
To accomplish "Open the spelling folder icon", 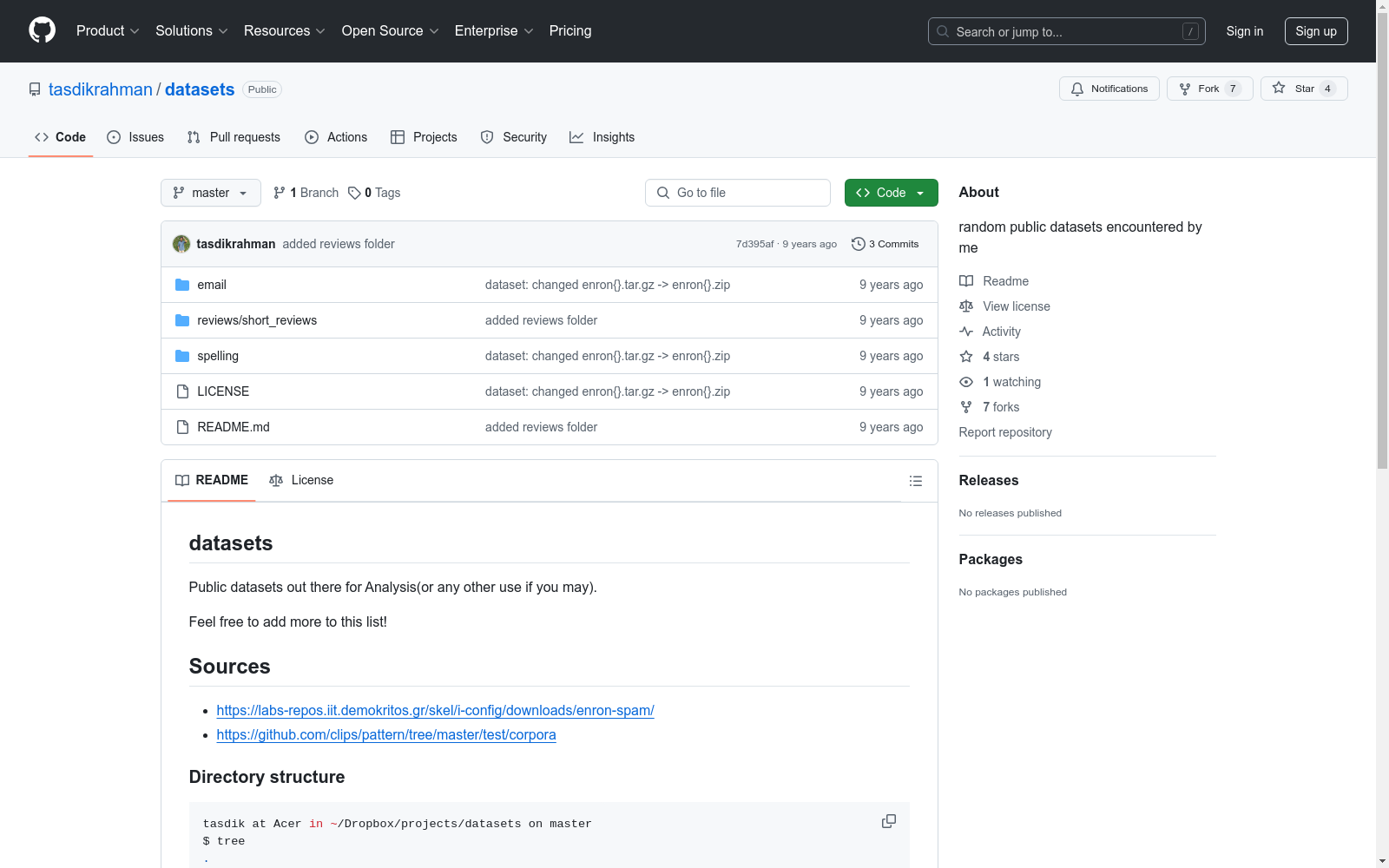I will click(x=182, y=356).
